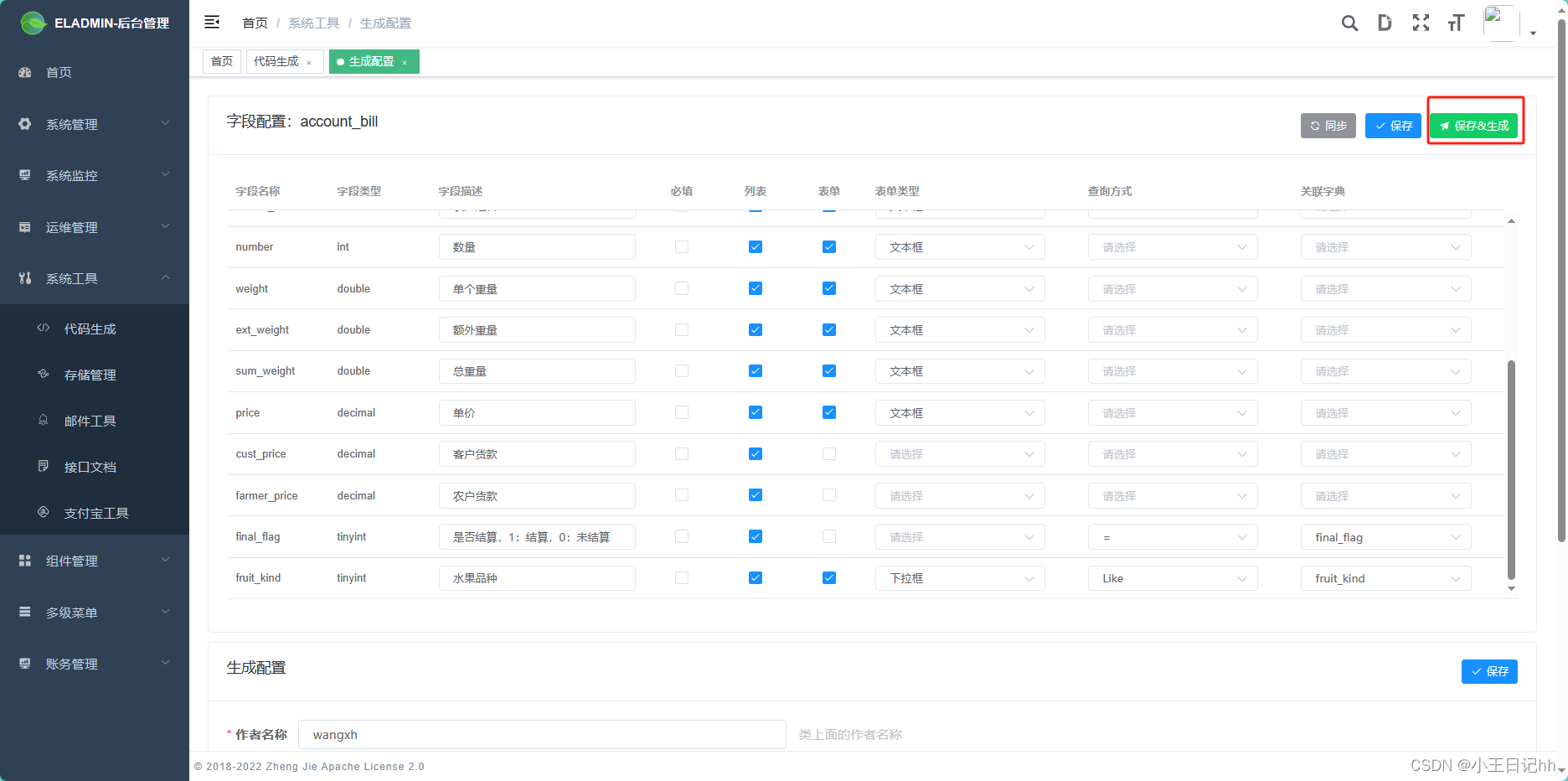
Task: Check 必填 checkbox for sum_weight row
Action: point(682,371)
